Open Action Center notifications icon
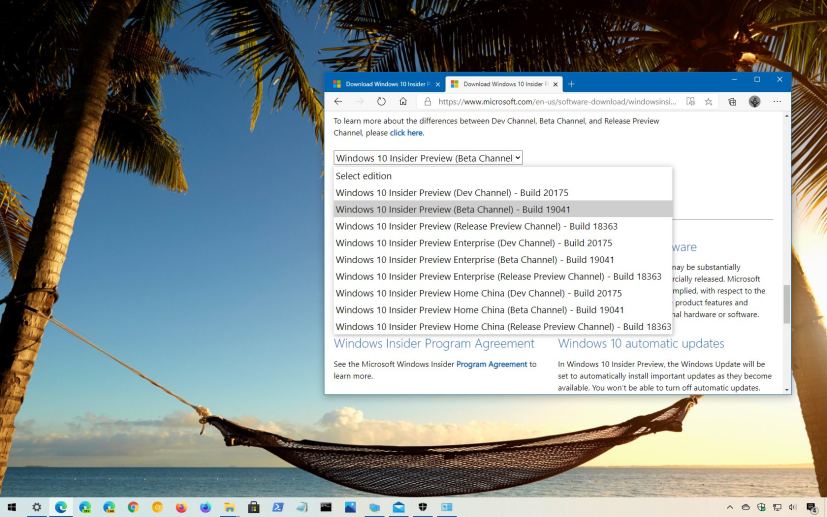The width and height of the screenshot is (827, 517). 812,508
